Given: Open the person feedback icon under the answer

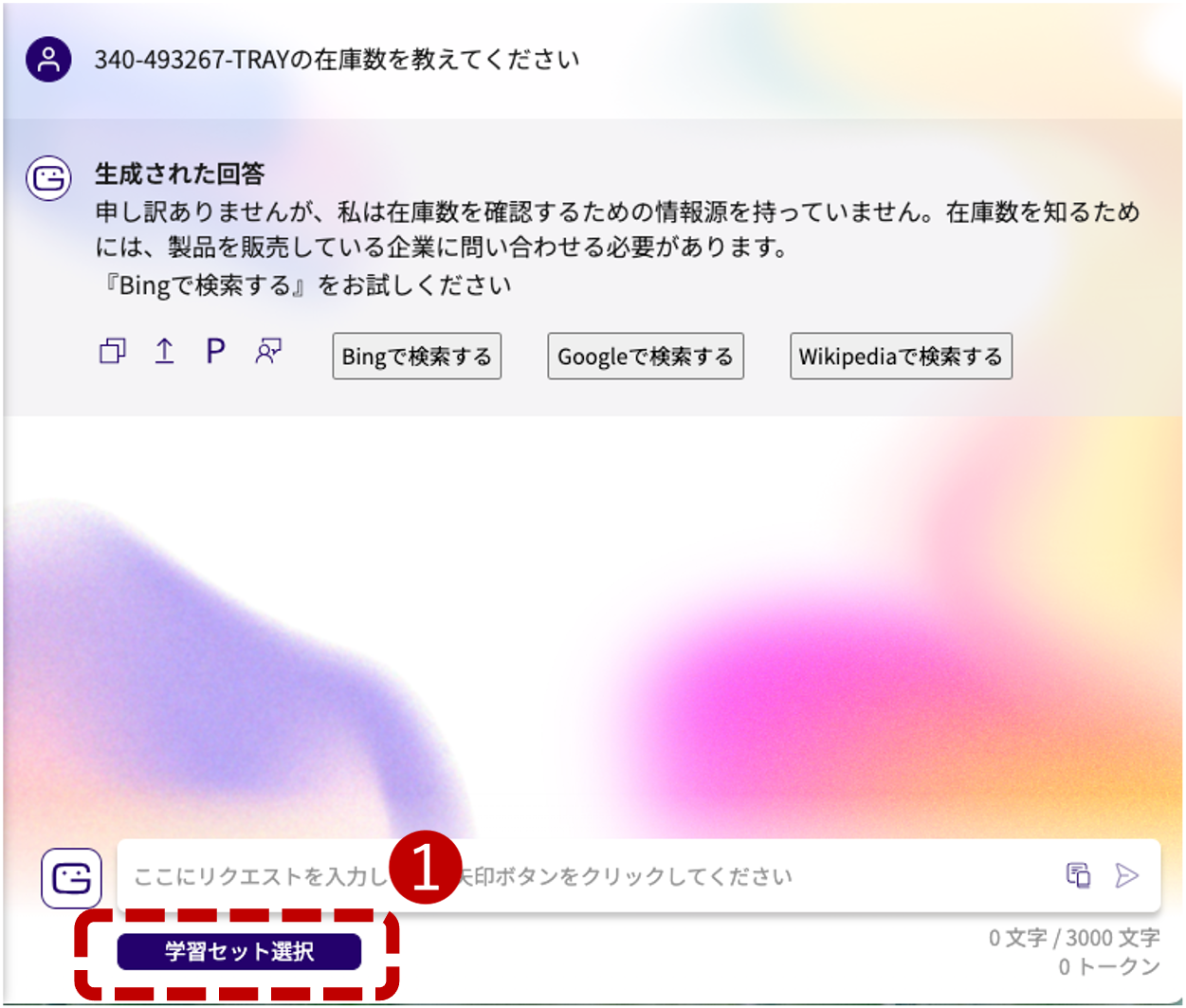Looking at the screenshot, I should 268,352.
